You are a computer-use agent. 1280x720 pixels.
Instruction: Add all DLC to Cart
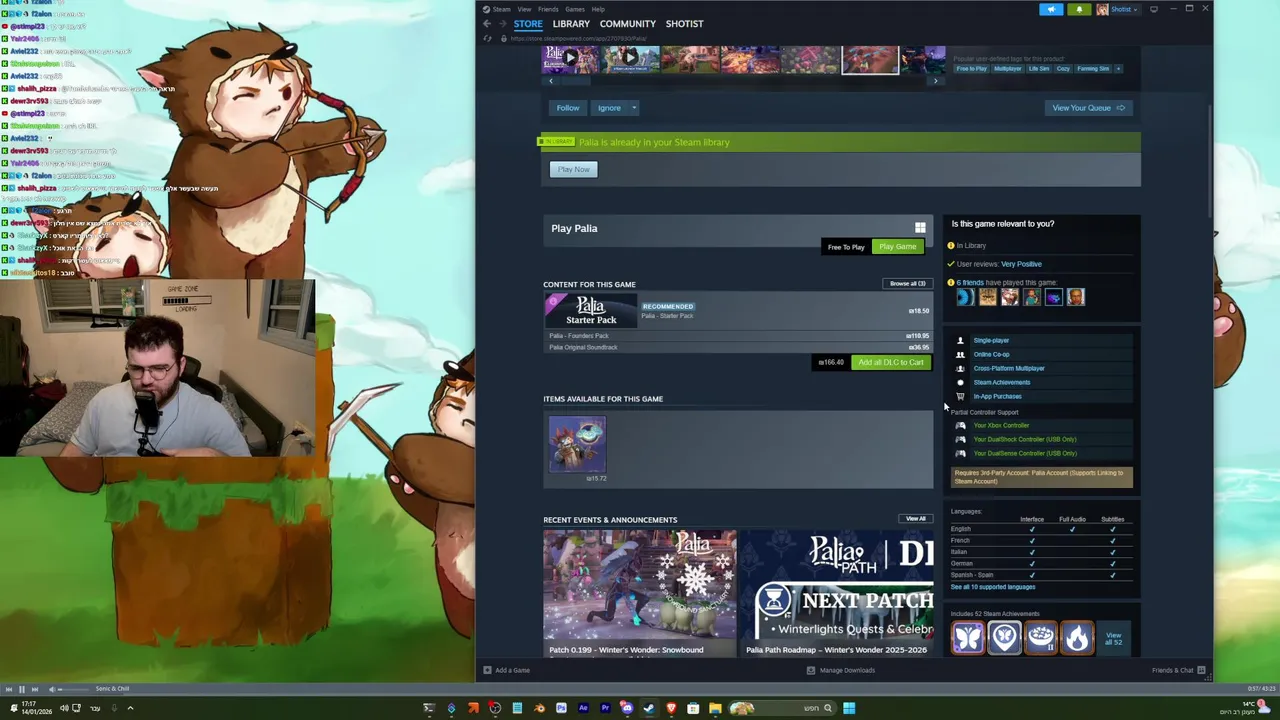(890, 362)
